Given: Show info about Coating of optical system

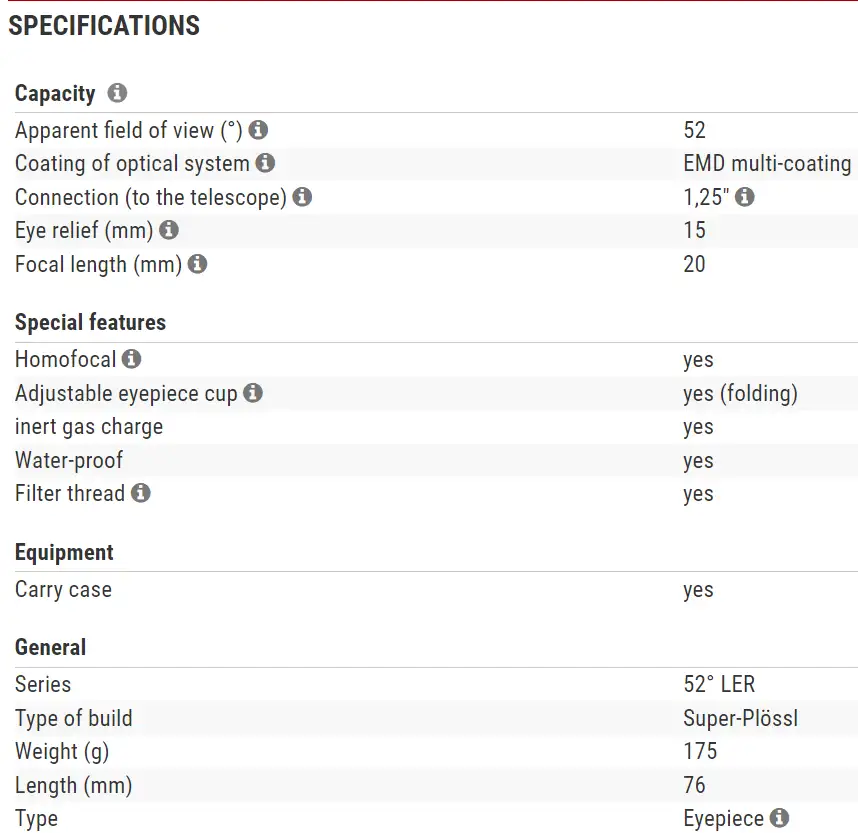Looking at the screenshot, I should tap(265, 163).
